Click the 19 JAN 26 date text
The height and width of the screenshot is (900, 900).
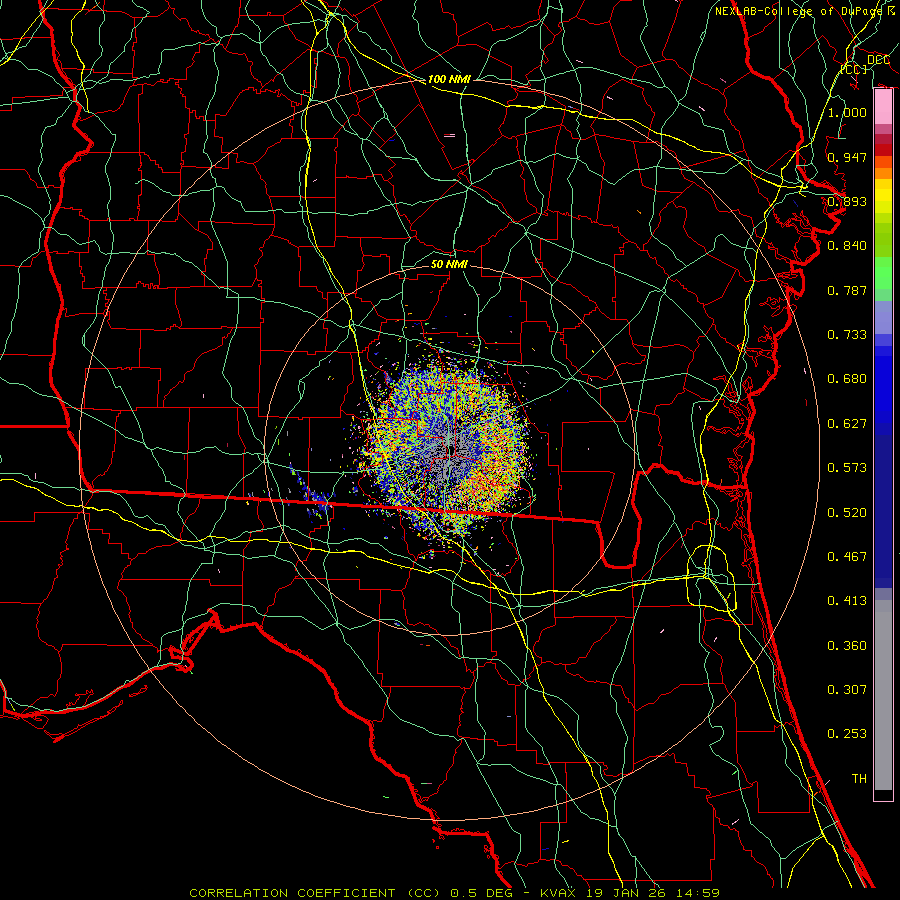(628, 893)
